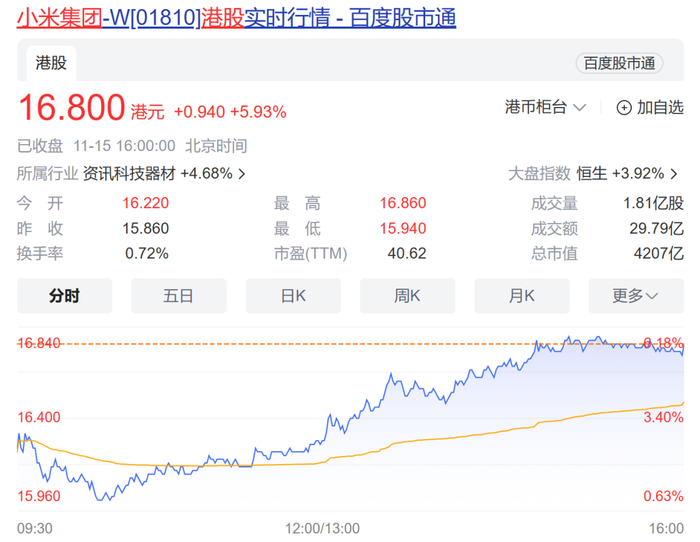Click the 加自选 plus icon
Screen dimensions: 700x542
pyautogui.click(x=624, y=108)
